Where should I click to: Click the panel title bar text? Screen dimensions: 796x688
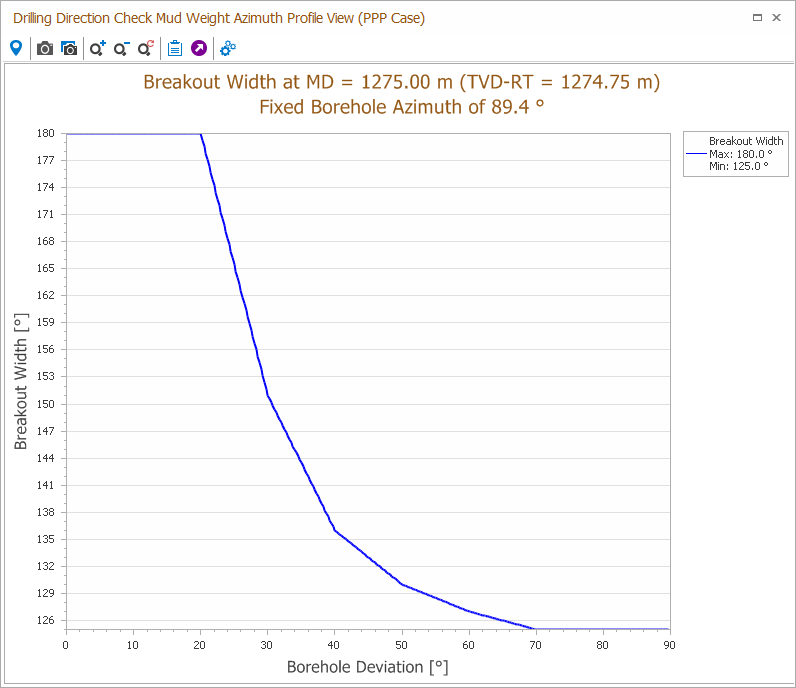coord(219,18)
